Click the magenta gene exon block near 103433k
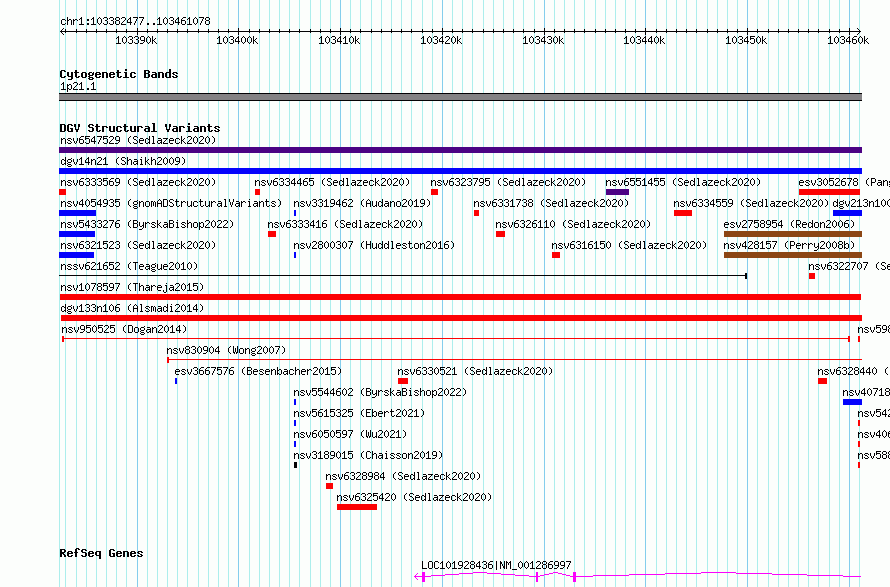Screen dimensions: 890x587 tap(574, 577)
